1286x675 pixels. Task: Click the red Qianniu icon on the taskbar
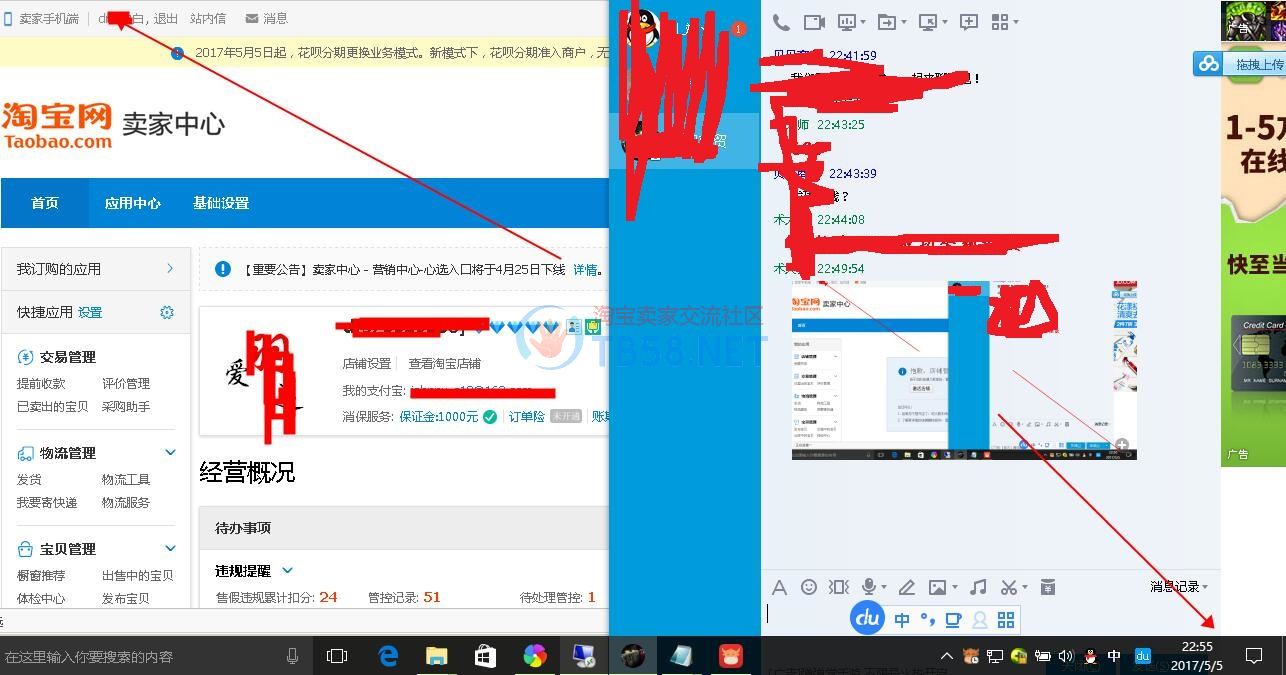pos(731,656)
